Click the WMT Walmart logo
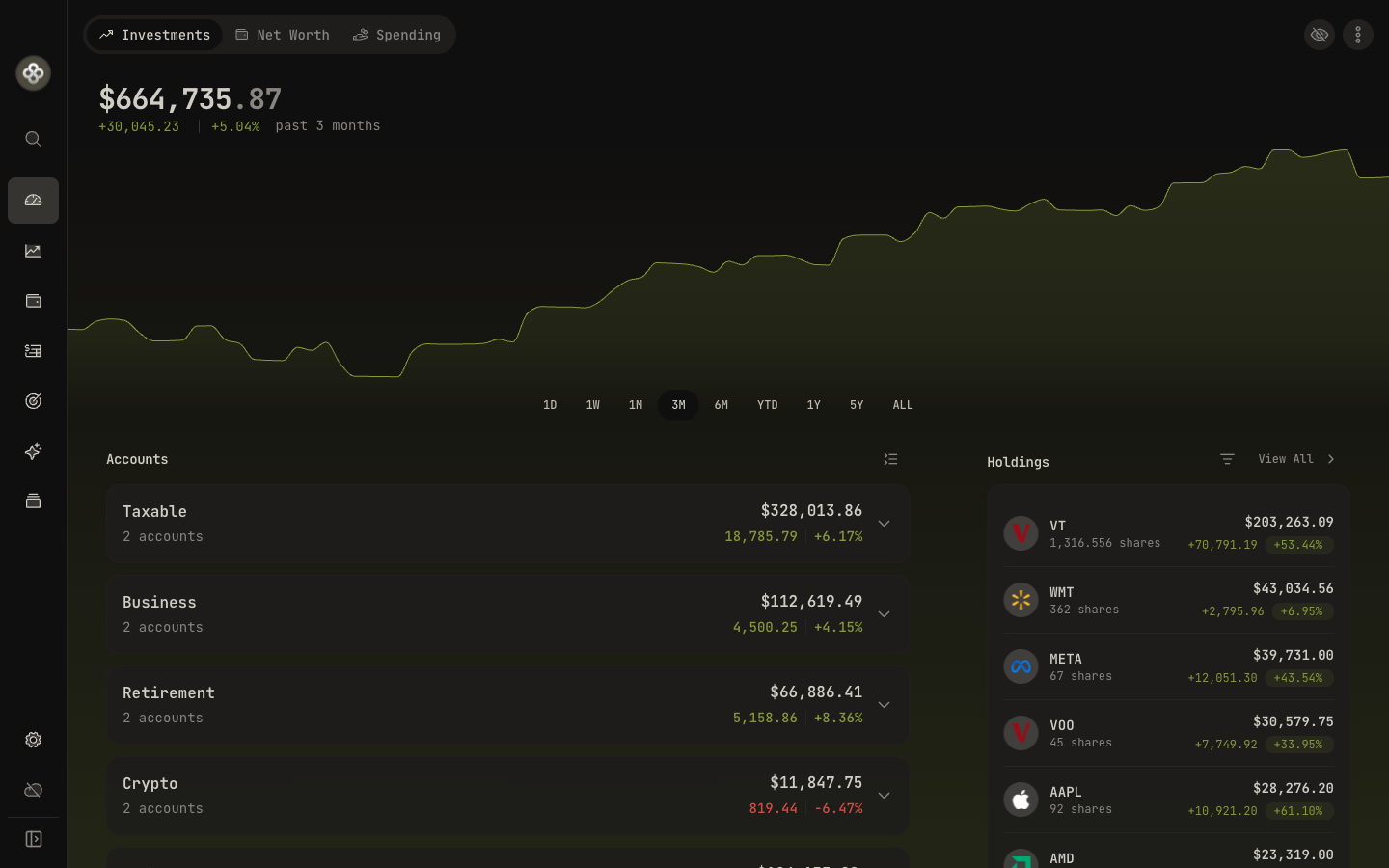Viewport: 1389px width, 868px height. coord(1021,600)
